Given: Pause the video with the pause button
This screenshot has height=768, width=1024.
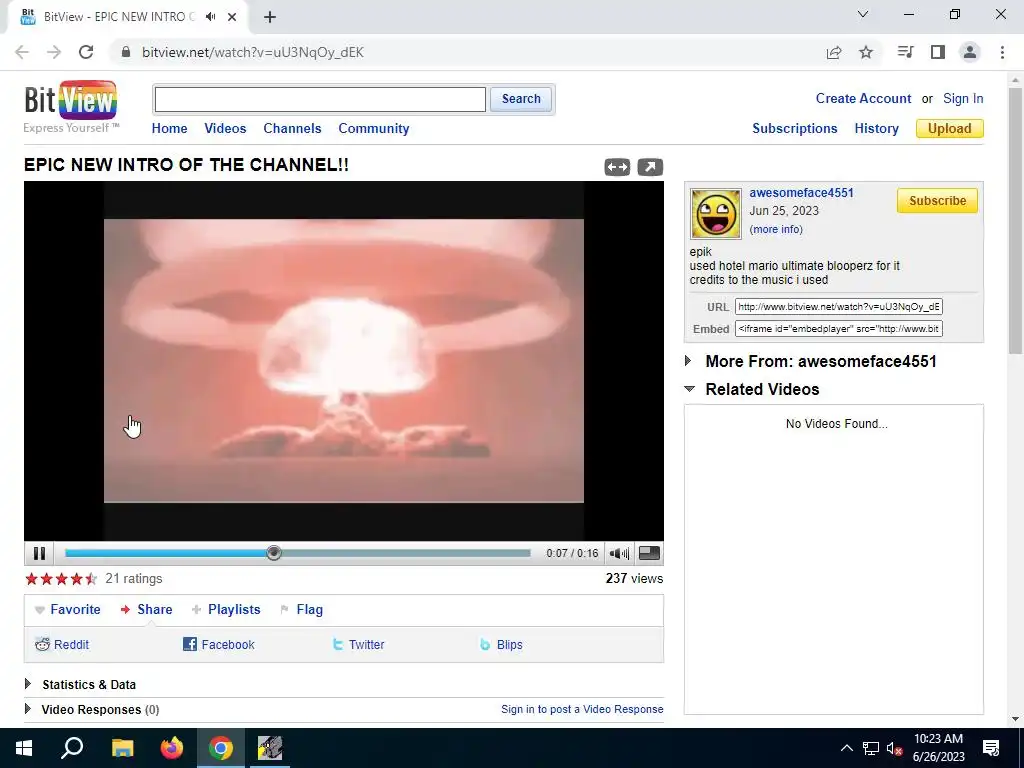Looking at the screenshot, I should click(39, 553).
